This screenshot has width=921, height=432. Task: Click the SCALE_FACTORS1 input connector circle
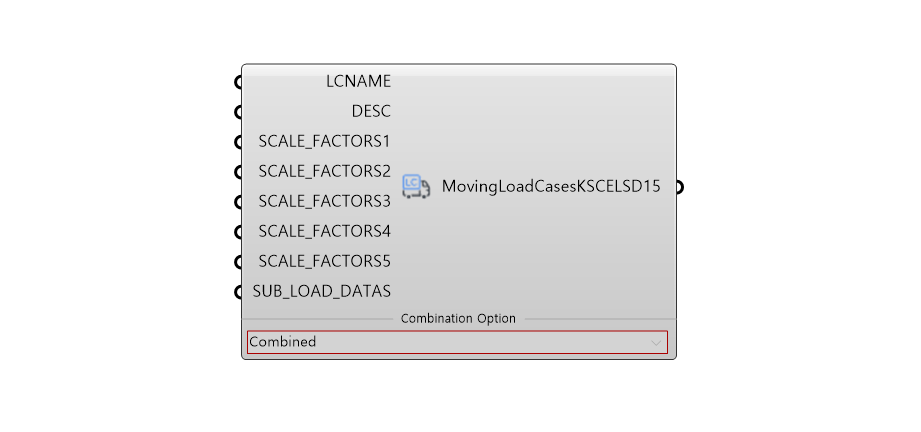238,142
